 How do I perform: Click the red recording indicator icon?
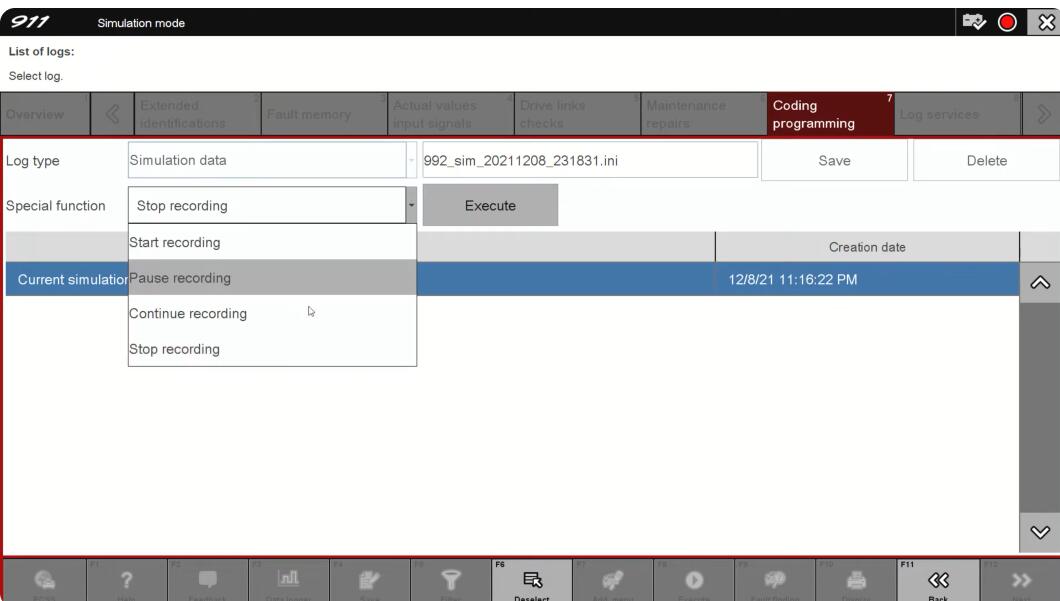tap(1007, 18)
